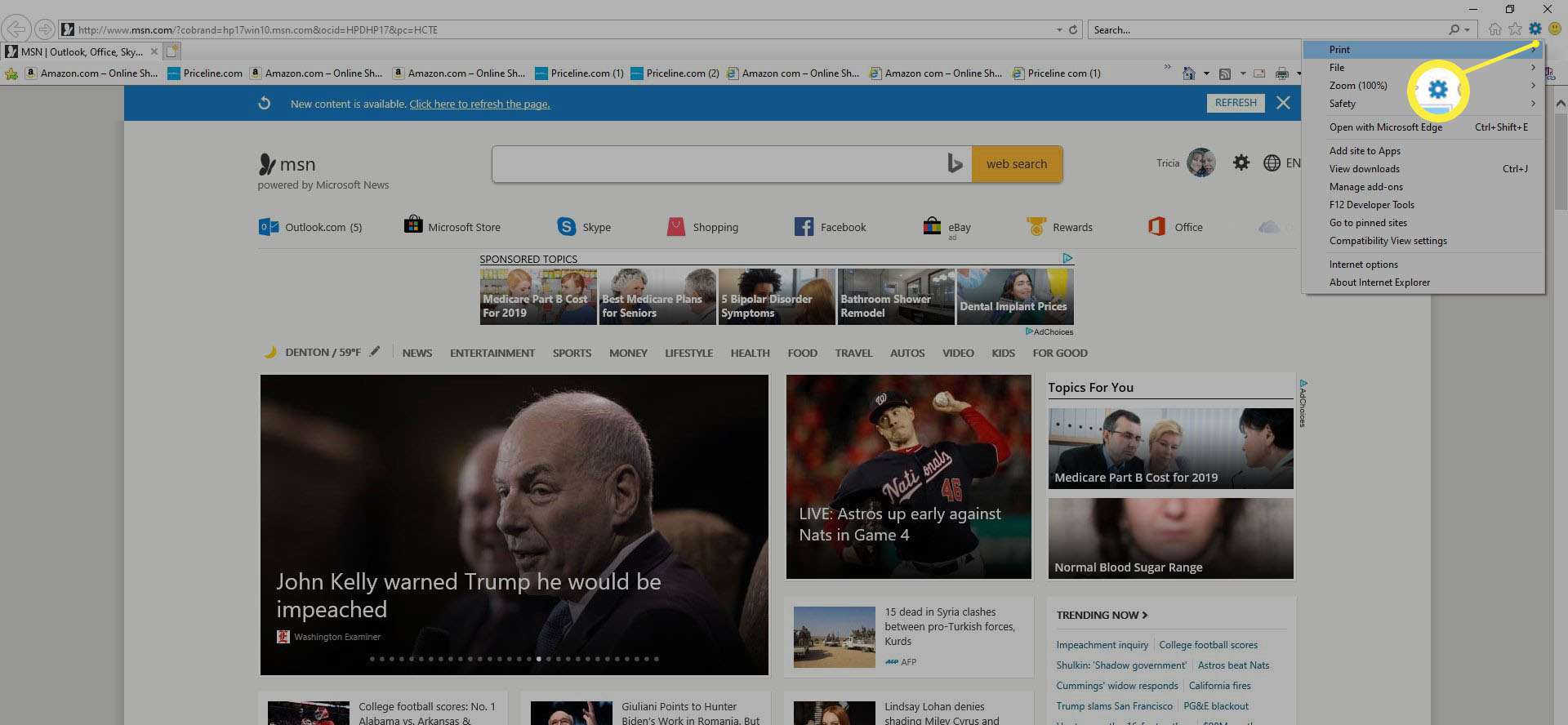Screen dimensions: 1568x725
Task: Open the Rewards shortcut
Action: [1059, 226]
